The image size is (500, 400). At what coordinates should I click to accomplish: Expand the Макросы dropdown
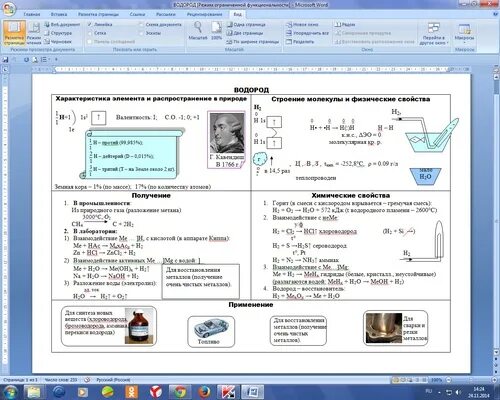(x=464, y=33)
